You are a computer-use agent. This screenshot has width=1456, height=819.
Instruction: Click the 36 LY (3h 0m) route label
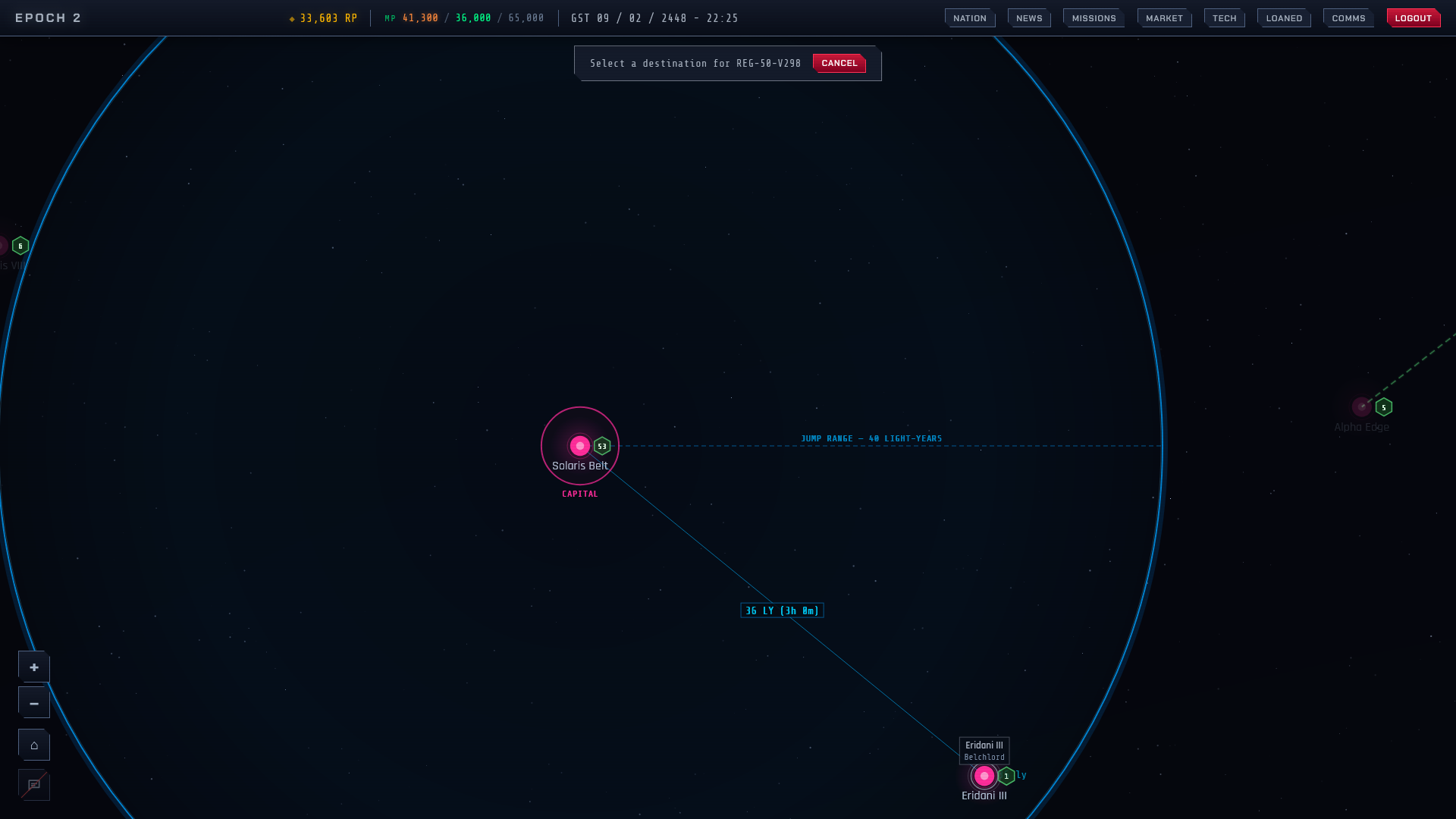pos(782,610)
